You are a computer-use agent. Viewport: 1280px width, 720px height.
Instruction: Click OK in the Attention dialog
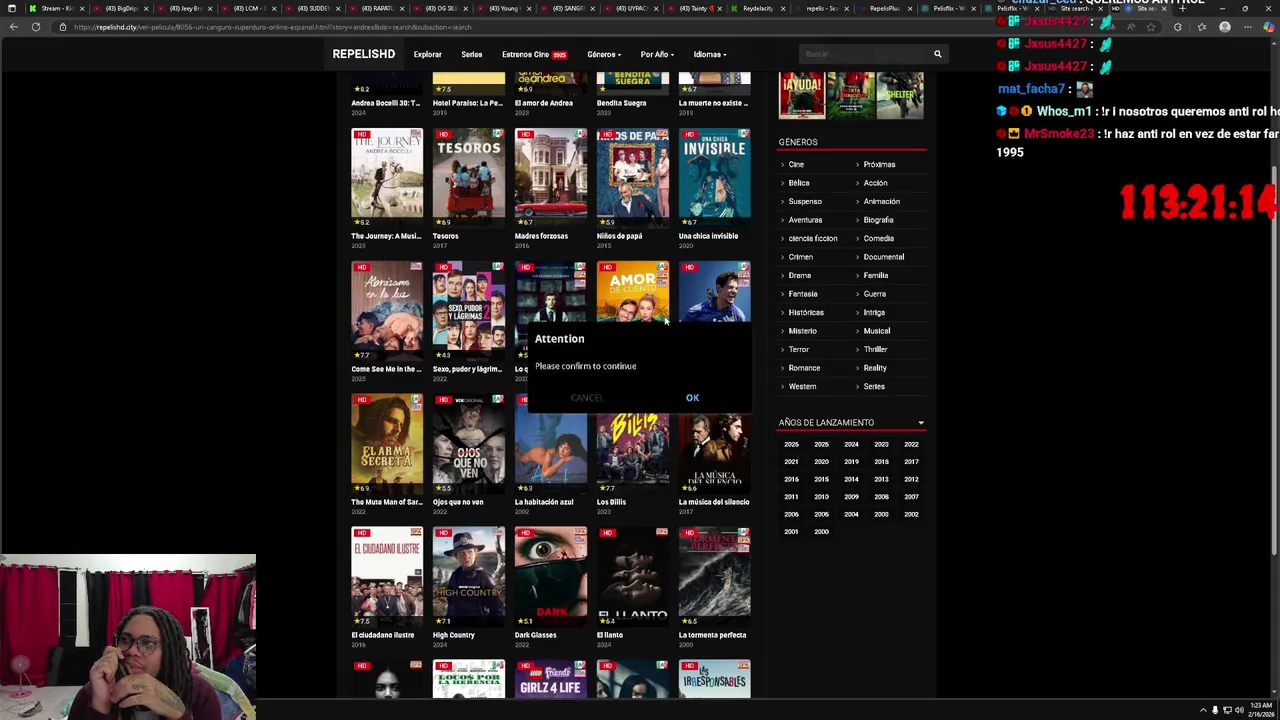(692, 398)
